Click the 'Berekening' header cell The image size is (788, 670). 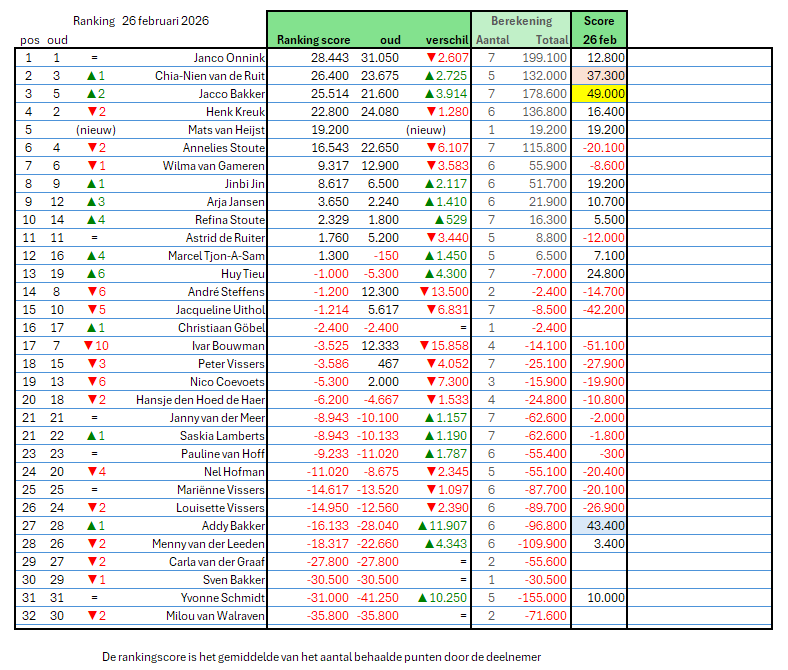[x=520, y=20]
